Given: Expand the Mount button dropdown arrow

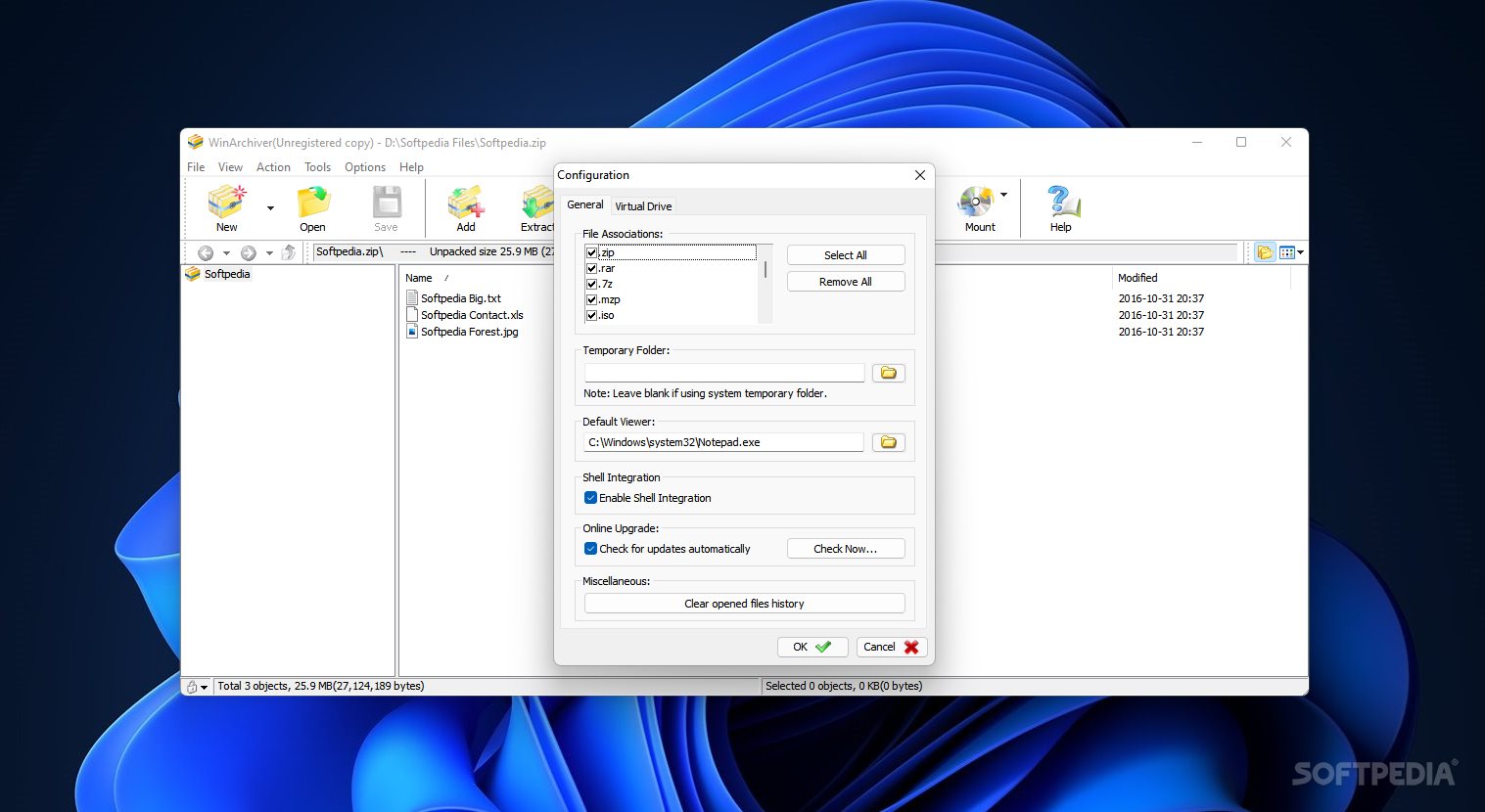Looking at the screenshot, I should pyautogui.click(x=1003, y=195).
